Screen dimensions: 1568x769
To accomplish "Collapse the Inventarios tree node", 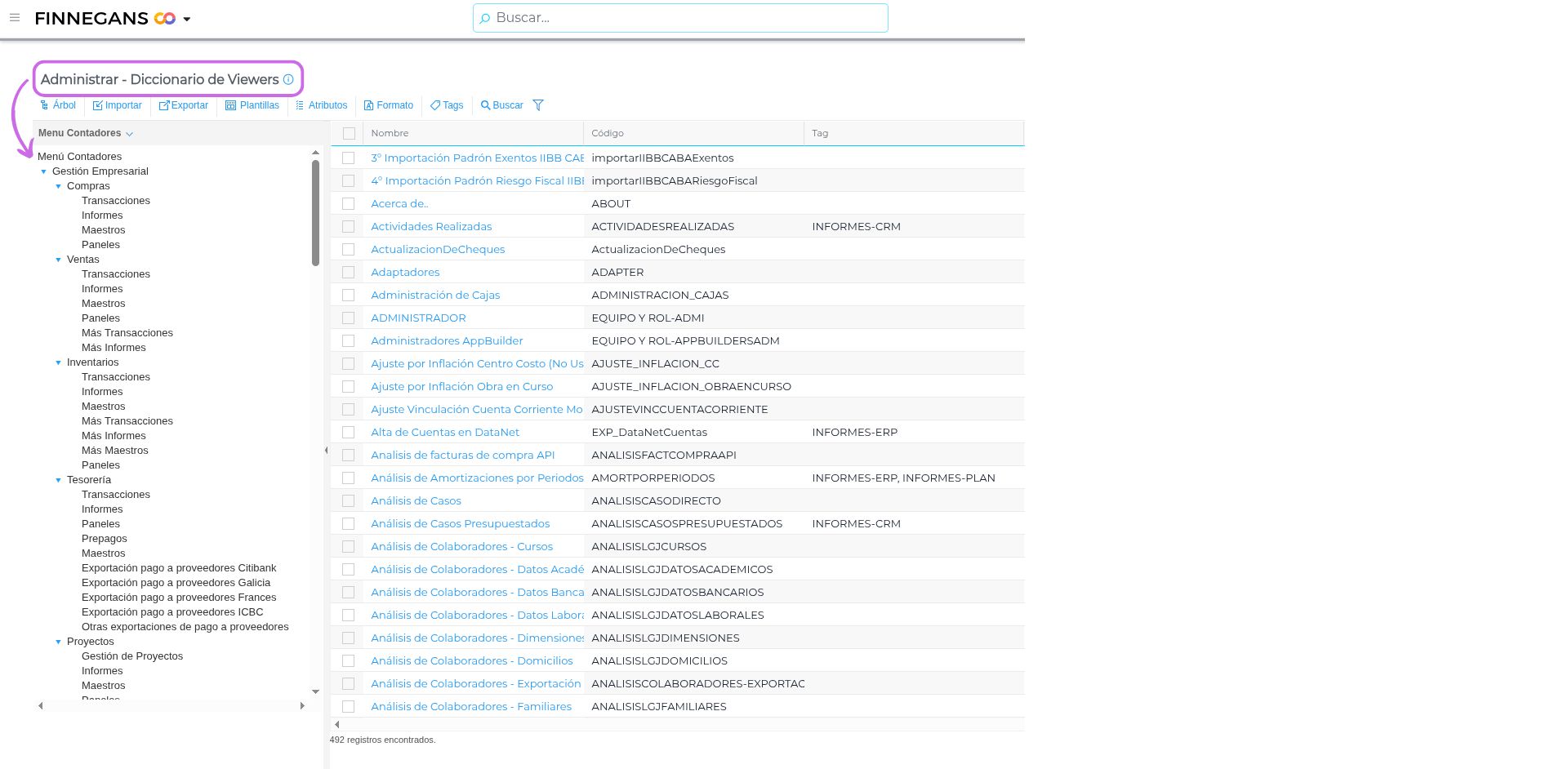I will pos(59,362).
